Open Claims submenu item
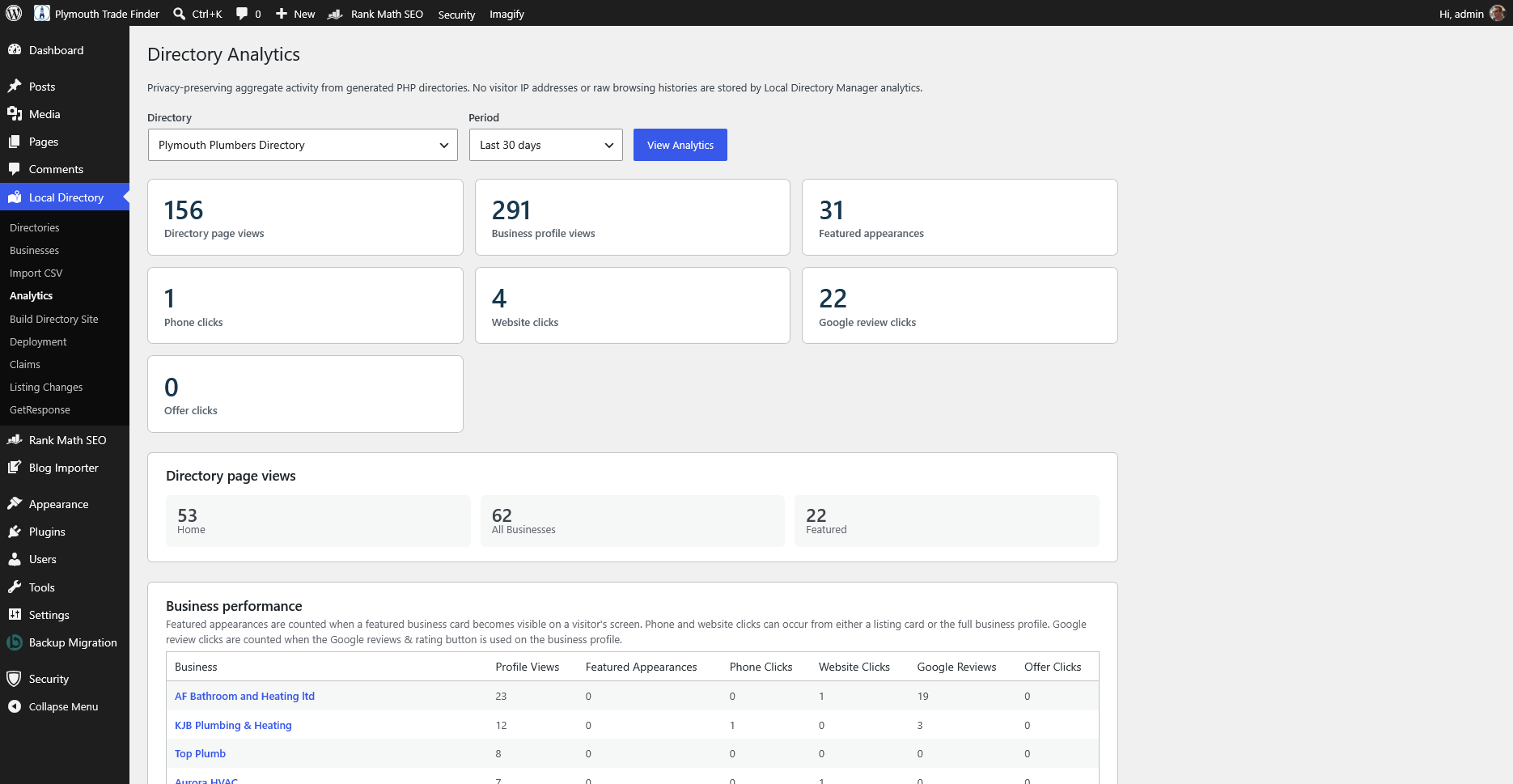 point(25,365)
